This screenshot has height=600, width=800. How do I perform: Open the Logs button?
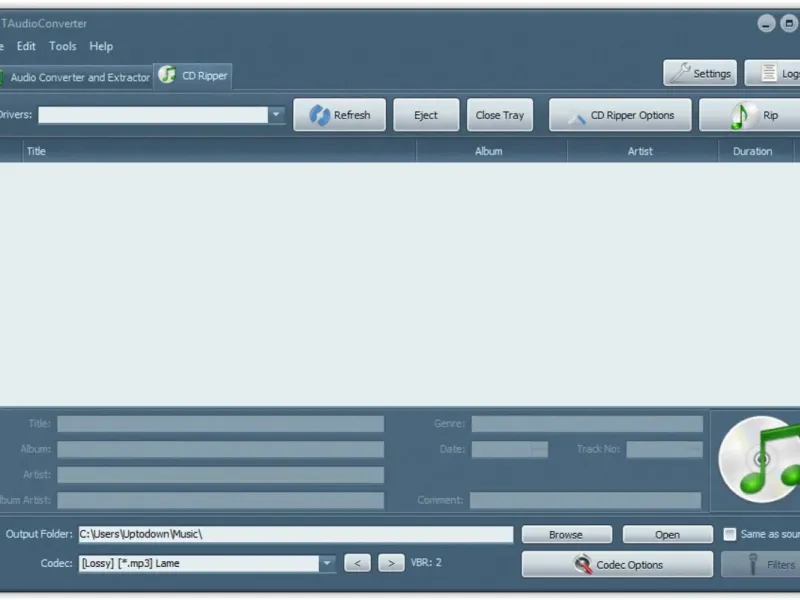click(772, 73)
